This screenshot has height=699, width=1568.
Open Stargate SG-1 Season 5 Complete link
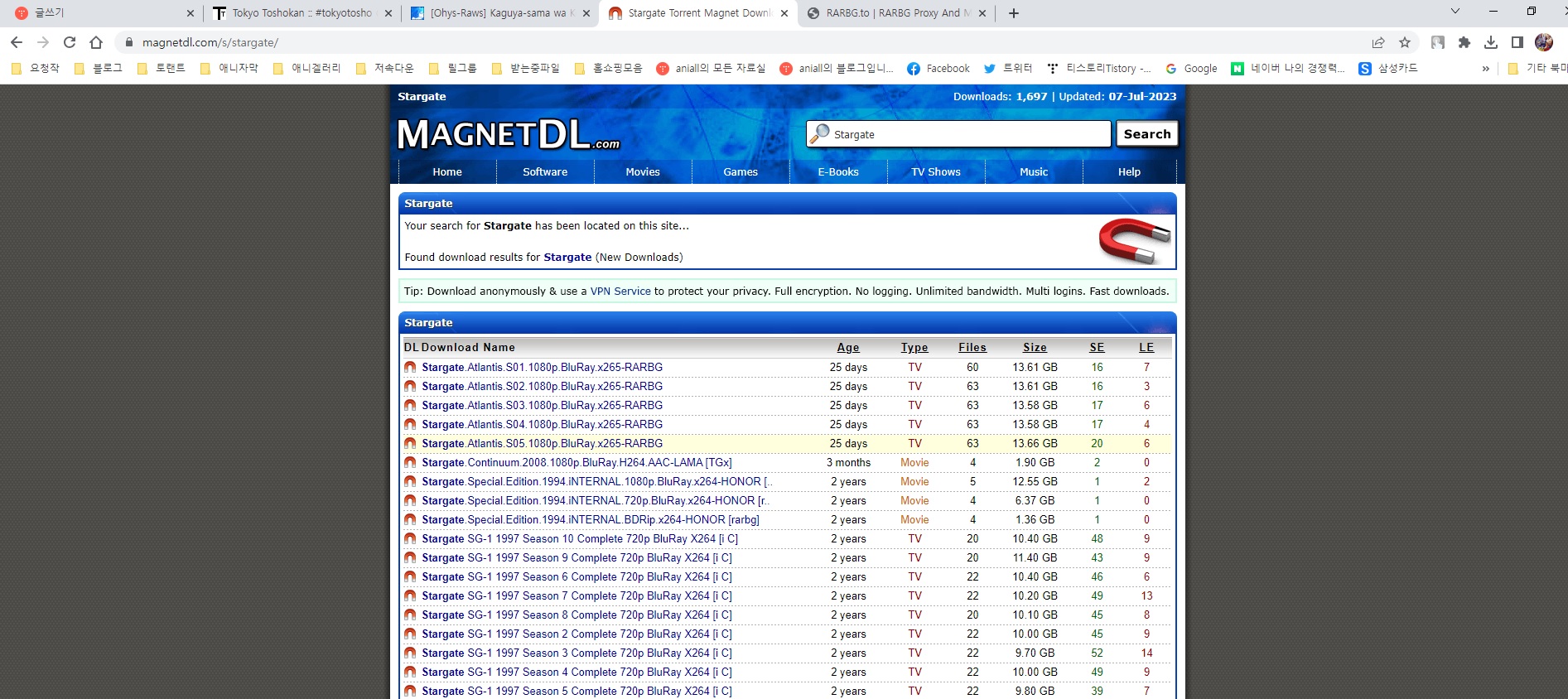577,692
